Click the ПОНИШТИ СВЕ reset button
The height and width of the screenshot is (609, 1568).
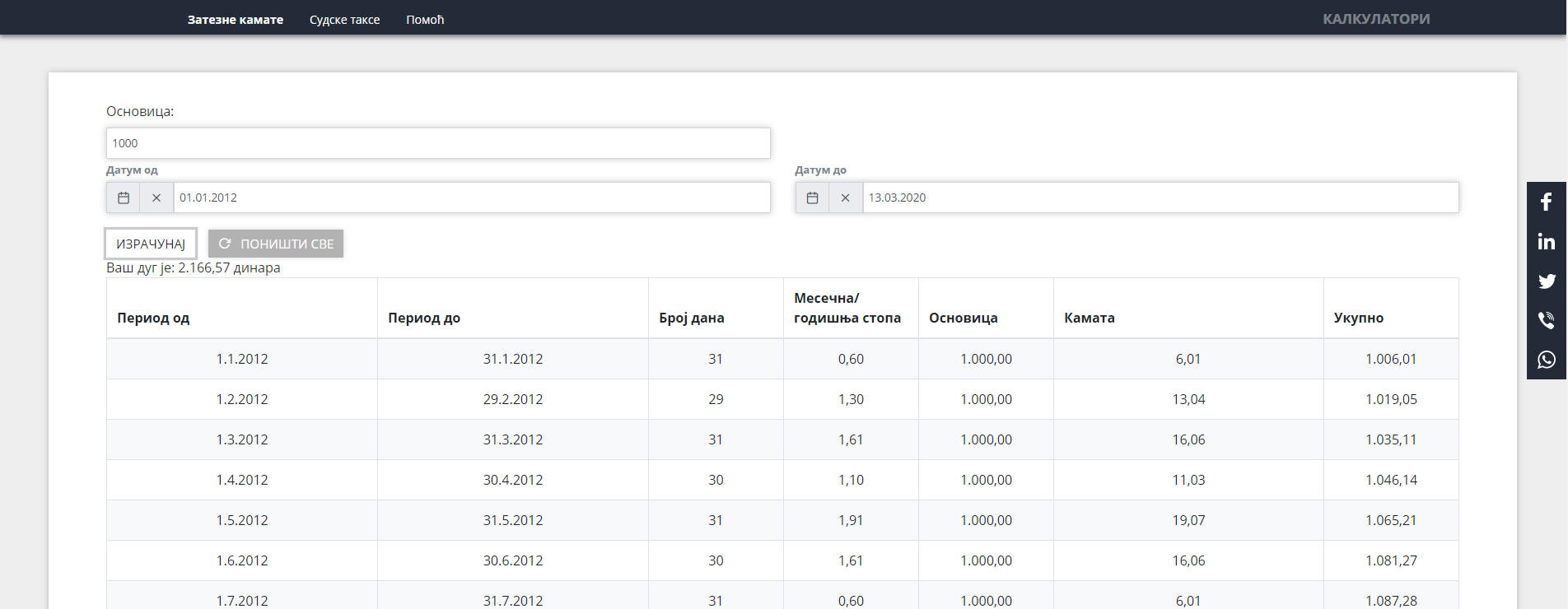click(276, 244)
